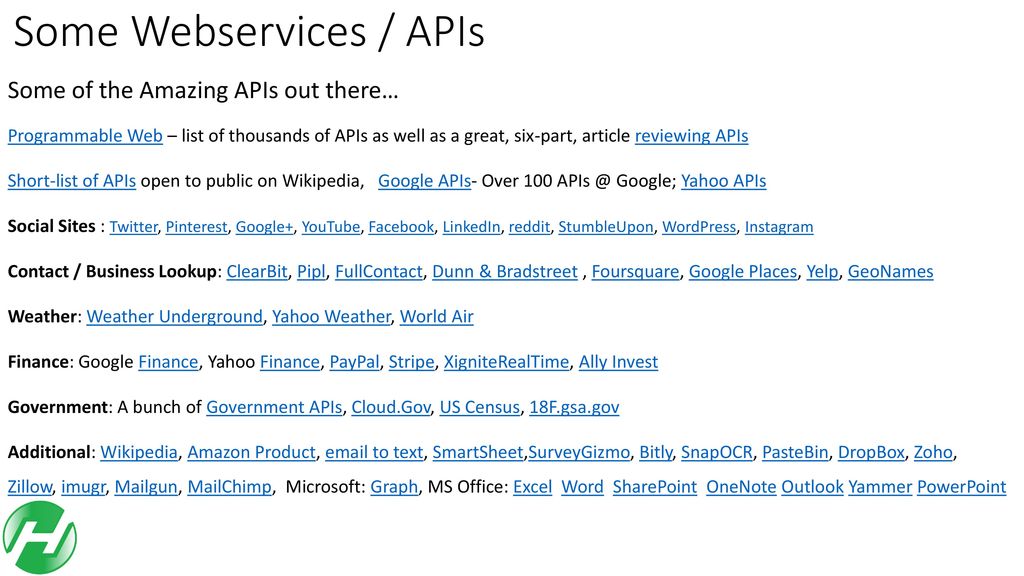The height and width of the screenshot is (576, 1024).
Task: Open the Zillow link
Action: [30, 487]
